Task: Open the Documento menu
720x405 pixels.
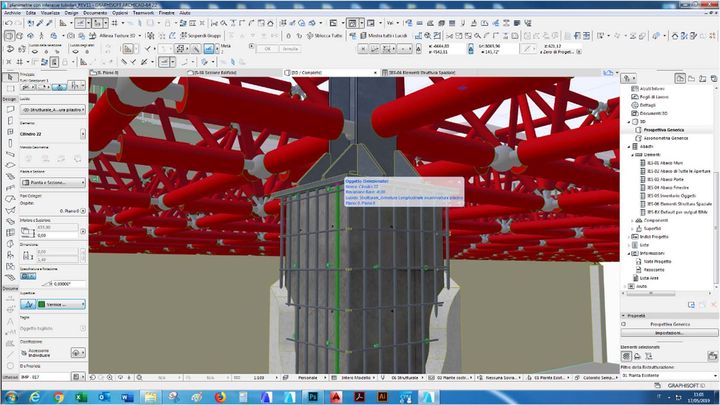Action: pos(95,13)
